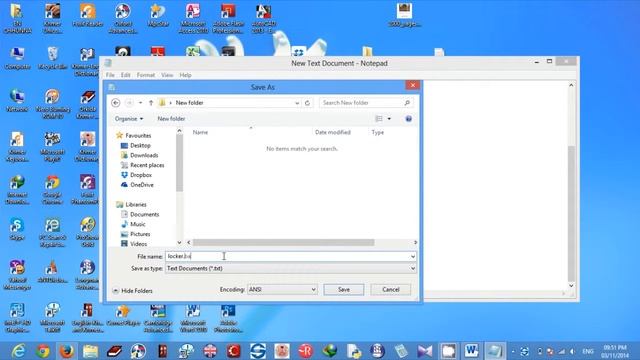Open the taskbar clock and date
This screenshot has width=640, height=360.
click(615, 351)
